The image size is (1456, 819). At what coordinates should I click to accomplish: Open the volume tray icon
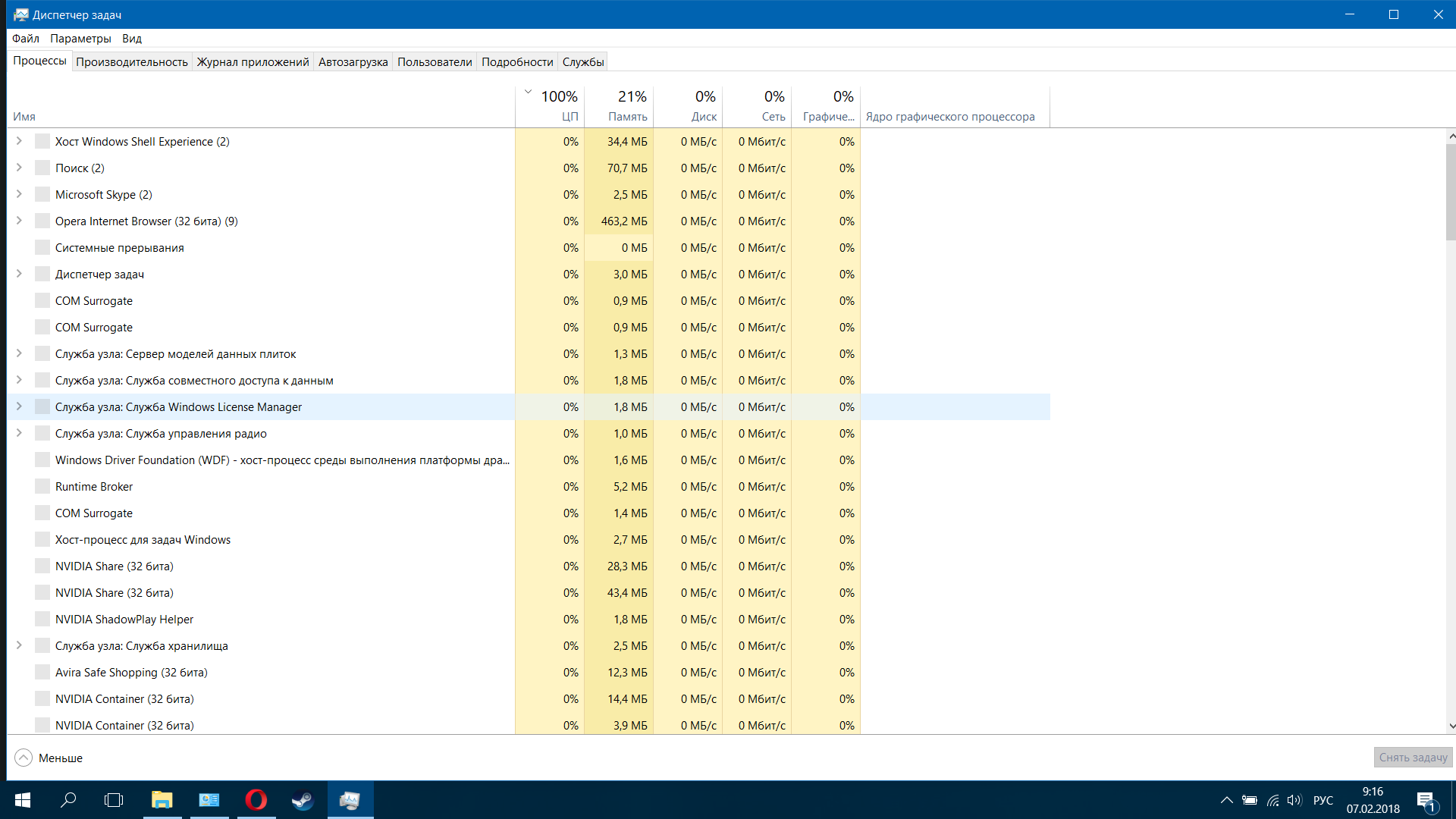point(1294,800)
